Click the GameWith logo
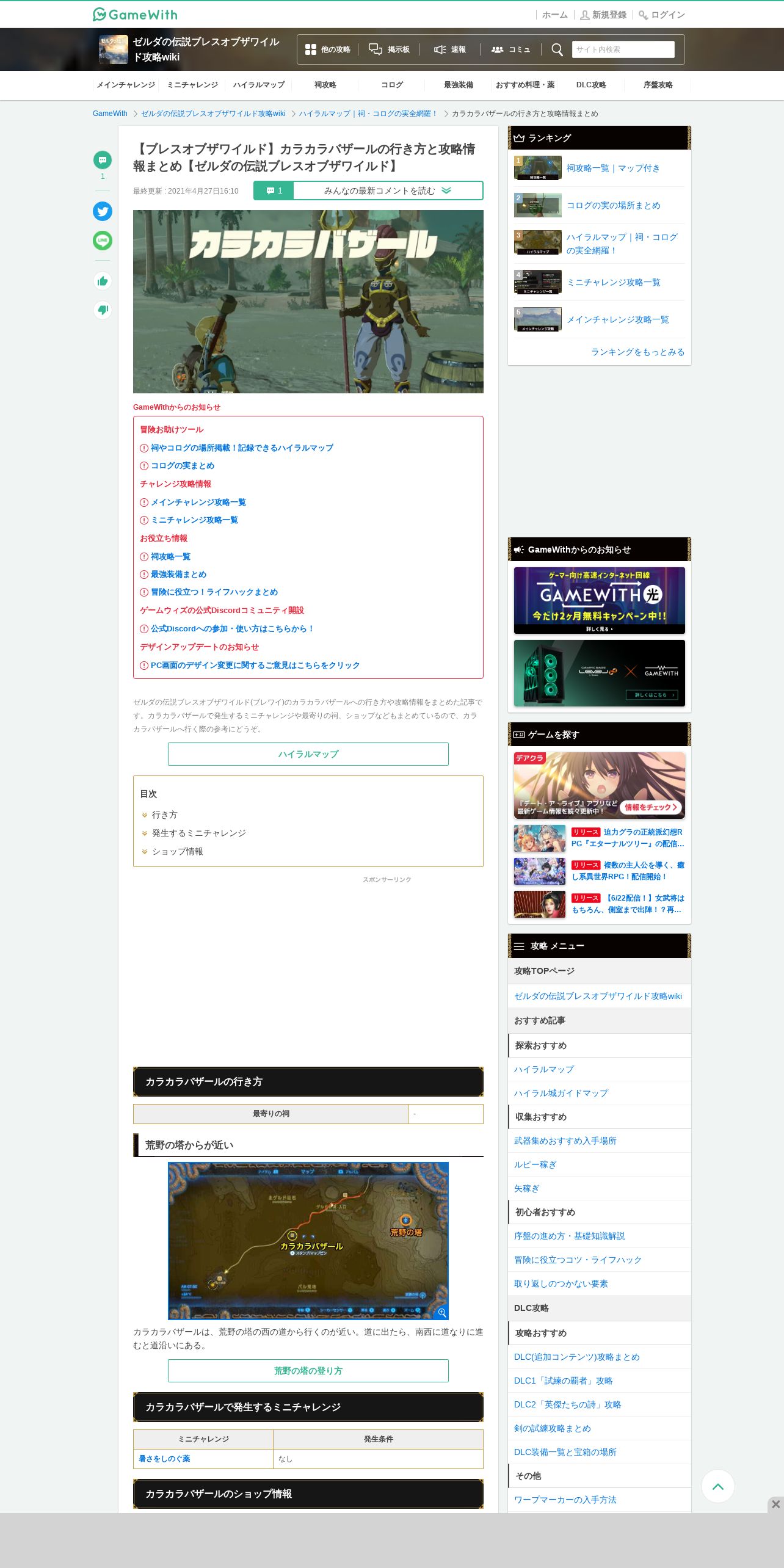The width and height of the screenshot is (784, 1568). pos(135,14)
